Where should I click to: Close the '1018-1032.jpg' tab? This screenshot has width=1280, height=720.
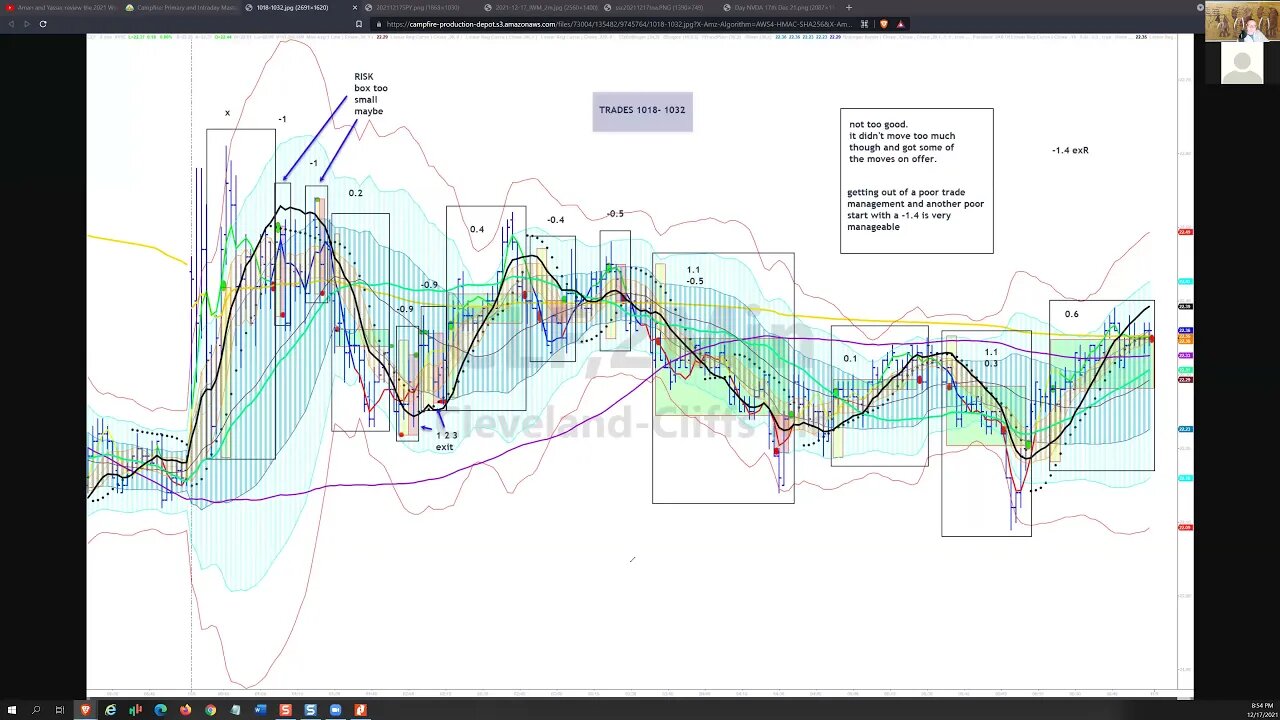[357, 7]
